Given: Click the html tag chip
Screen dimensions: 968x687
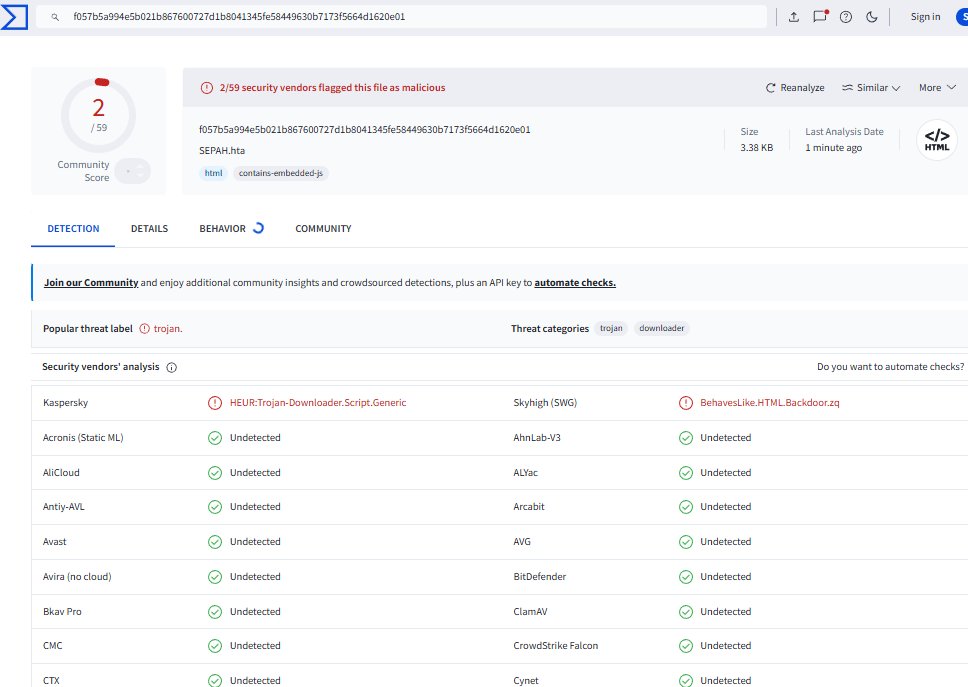Looking at the screenshot, I should point(213,173).
